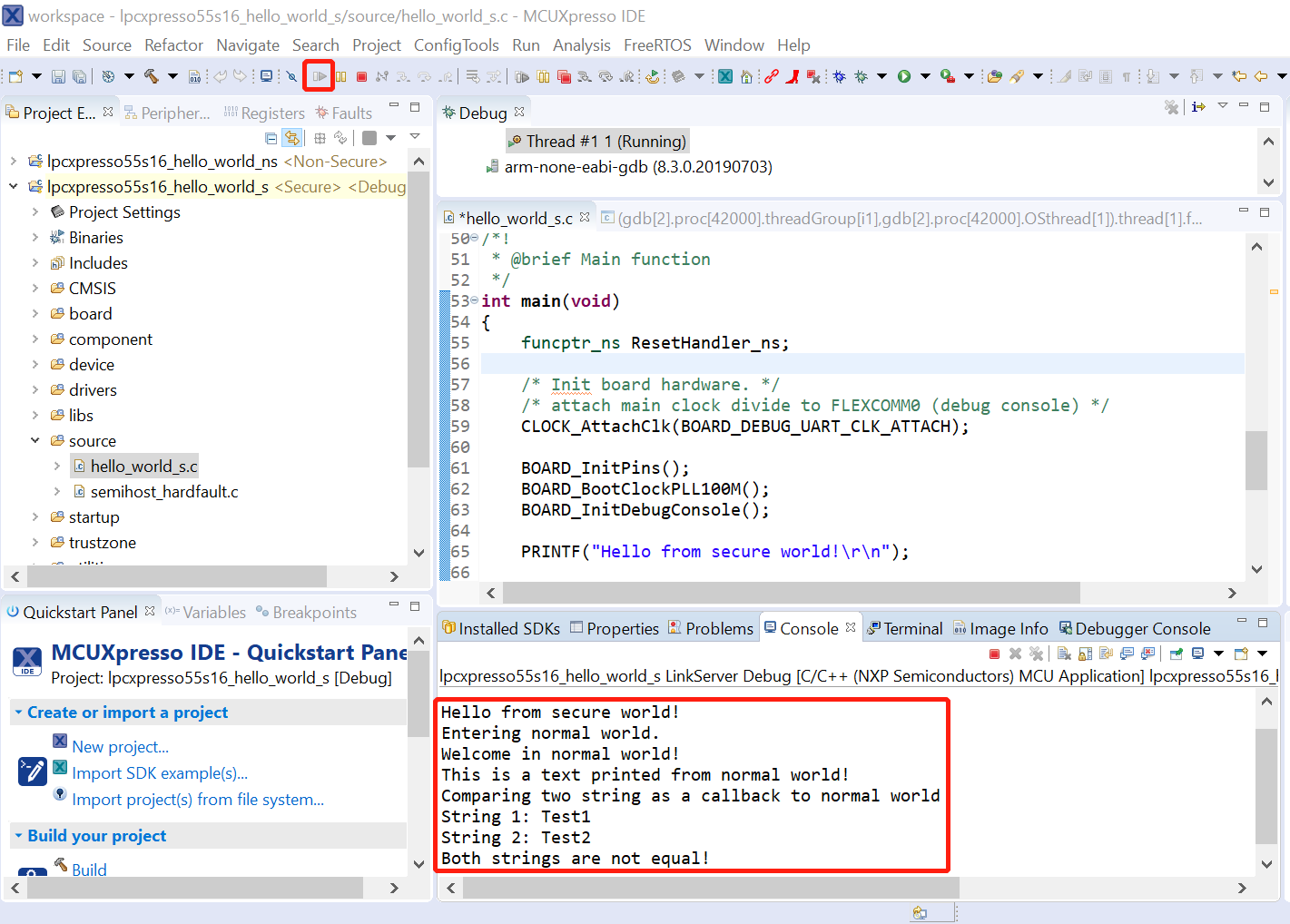1290x924 pixels.
Task: Select semihost_hardfault.c in project tree
Action: pyautogui.click(x=164, y=492)
